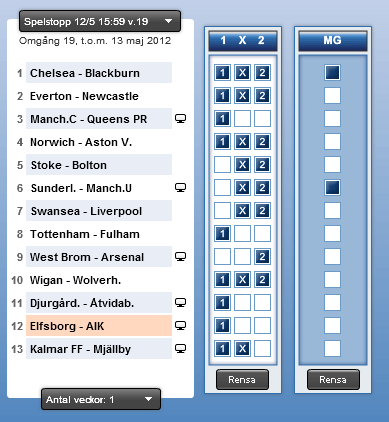Viewport: 389px width, 422px height.
Task: Deselect the X pick for Chelsea - Blackburn
Action: (x=242, y=73)
